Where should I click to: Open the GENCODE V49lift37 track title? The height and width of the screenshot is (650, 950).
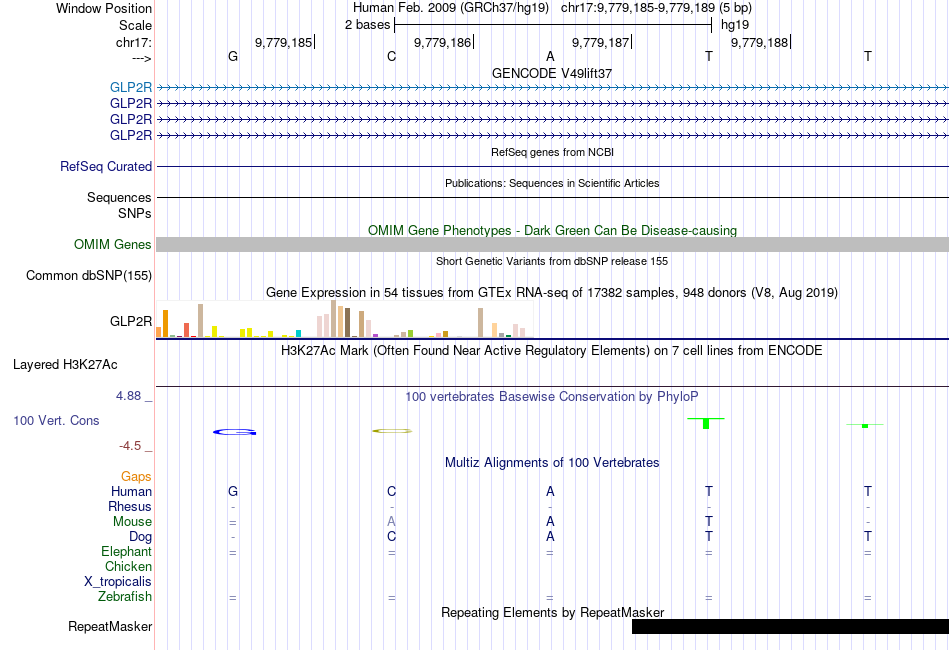552,73
